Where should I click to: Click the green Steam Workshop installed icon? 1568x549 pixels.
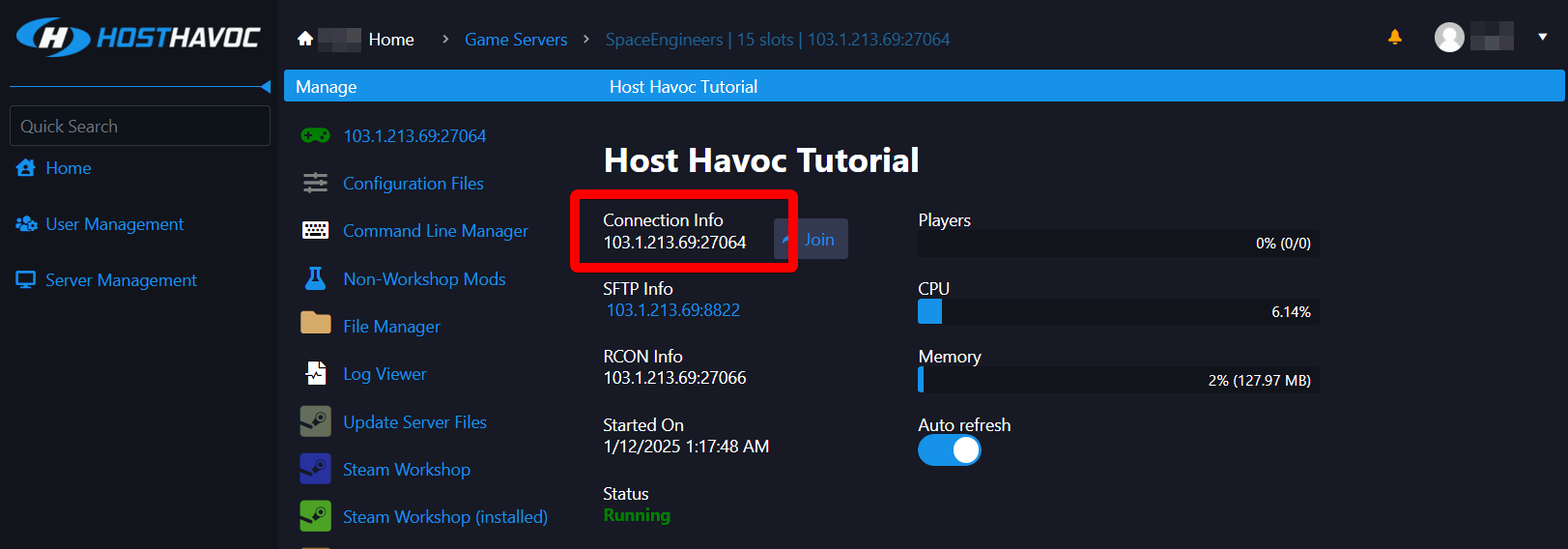pos(315,516)
